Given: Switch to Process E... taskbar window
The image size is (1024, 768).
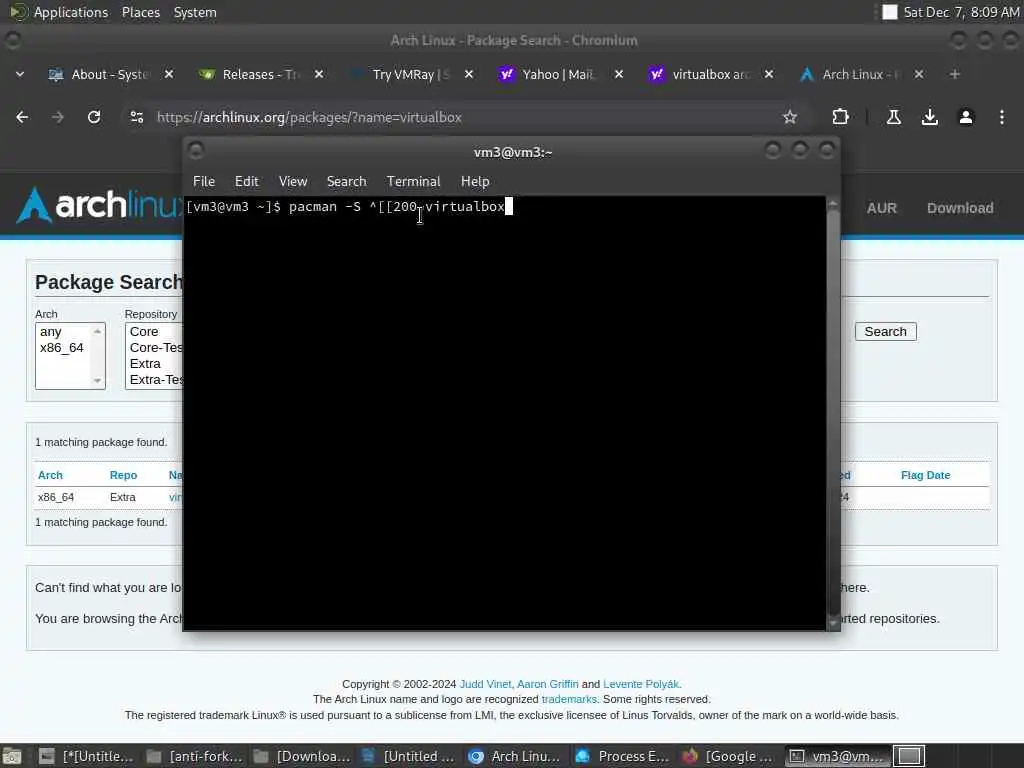Looking at the screenshot, I should pos(622,756).
